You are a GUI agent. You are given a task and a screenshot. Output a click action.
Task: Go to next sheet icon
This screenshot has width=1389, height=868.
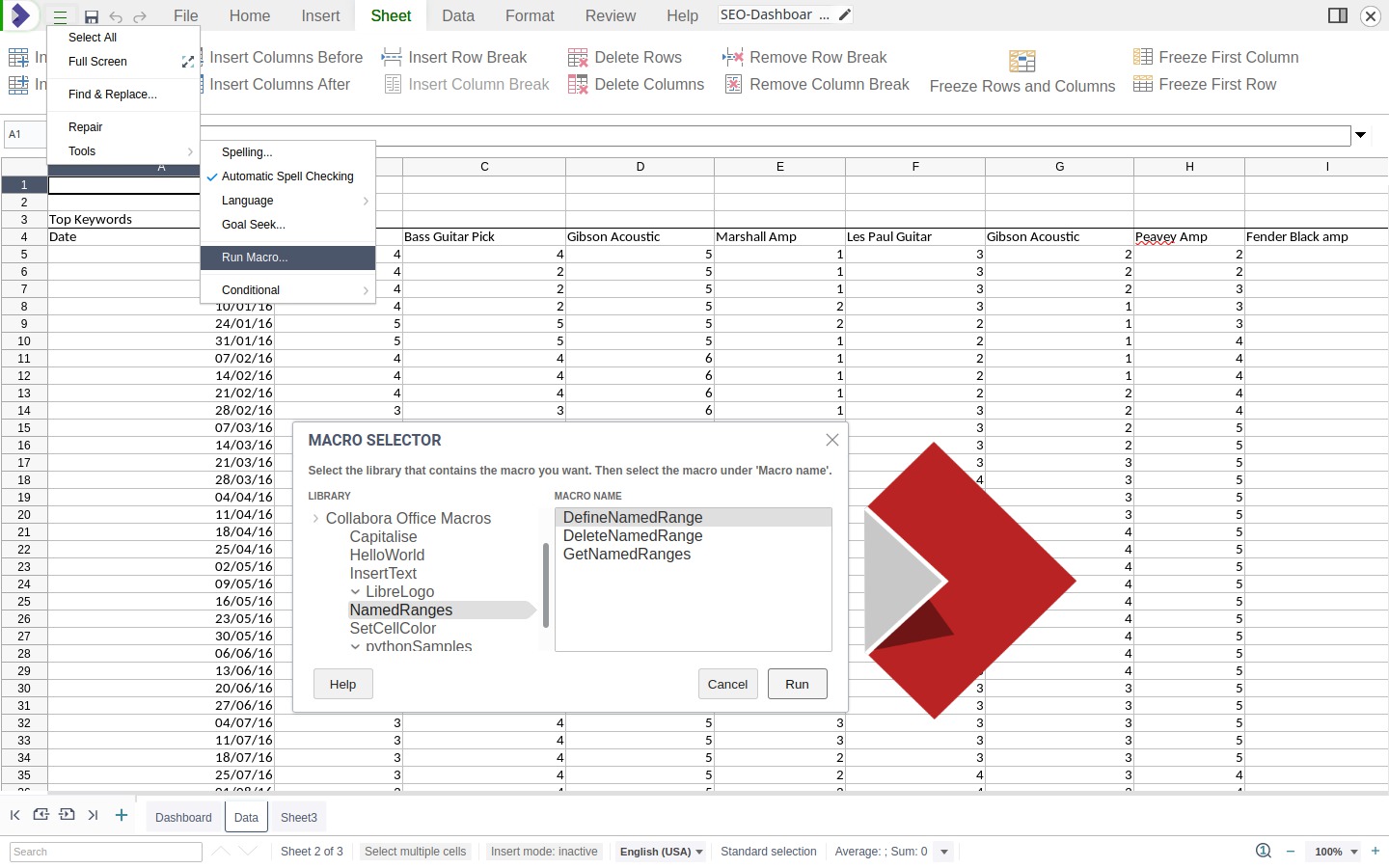tap(67, 815)
